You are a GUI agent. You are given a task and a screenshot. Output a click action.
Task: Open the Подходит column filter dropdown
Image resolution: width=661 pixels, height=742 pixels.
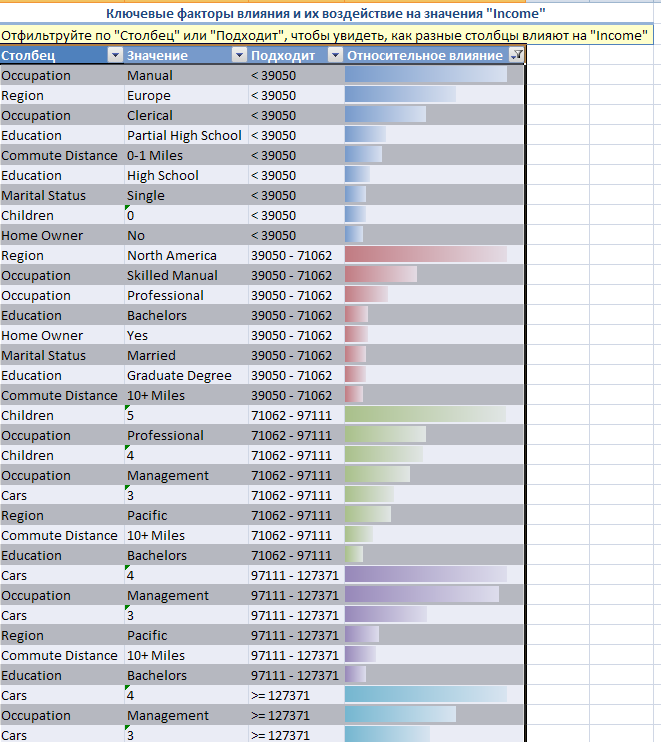coord(335,55)
